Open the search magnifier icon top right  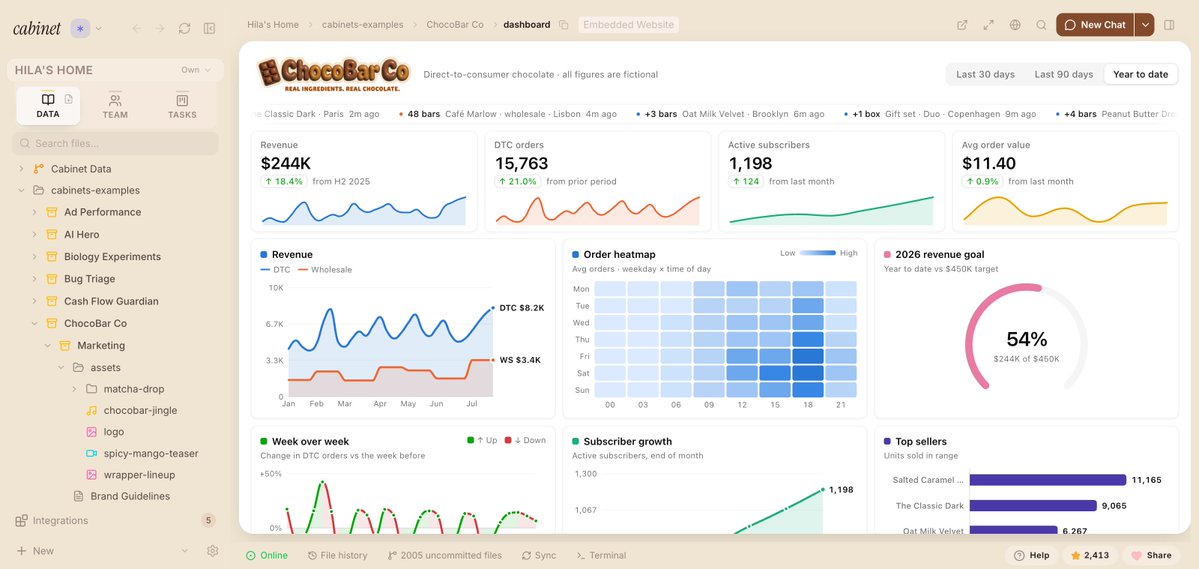[x=1041, y=24]
